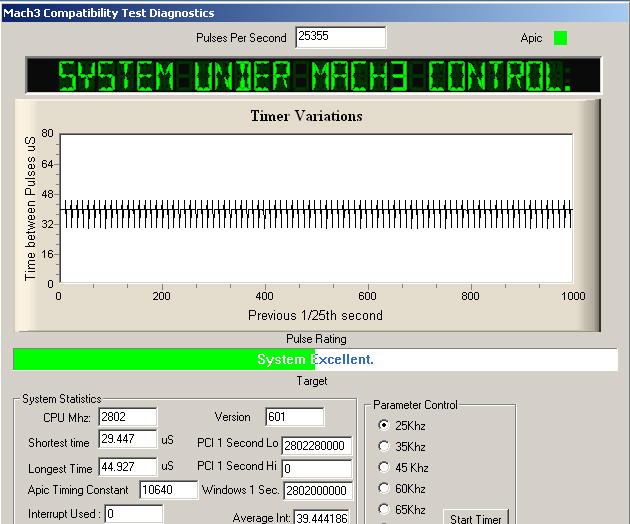Focus the Shortest time field
The width and height of the screenshot is (630, 524).
[x=128, y=439]
